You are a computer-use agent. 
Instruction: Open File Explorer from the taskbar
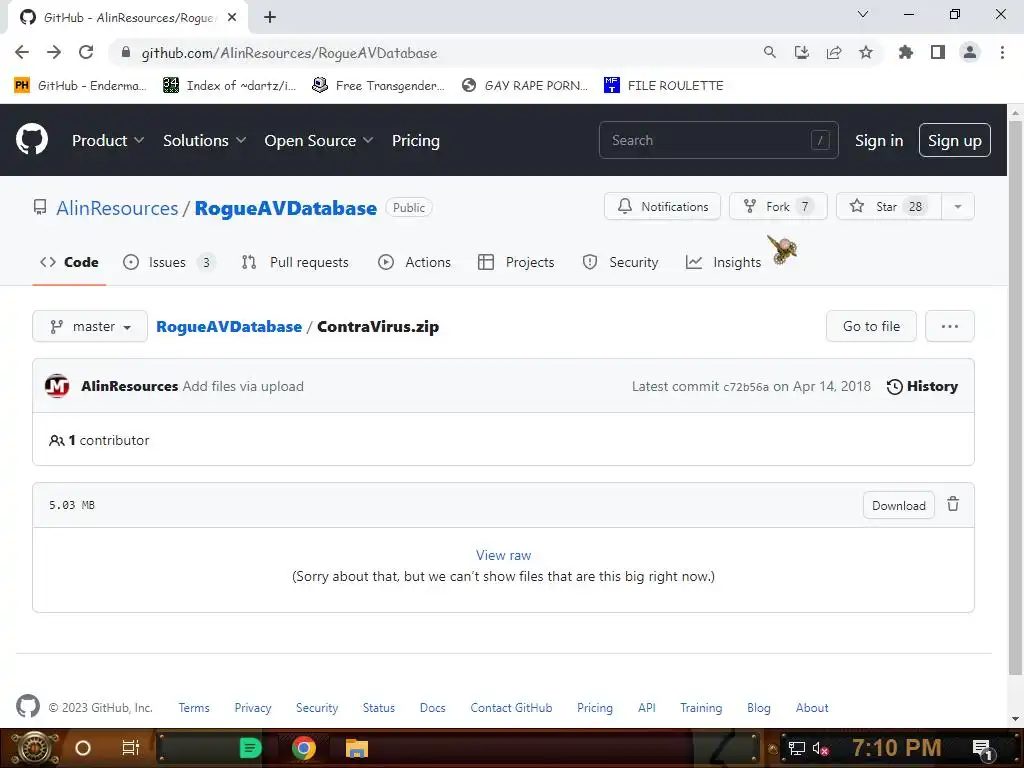(357, 748)
